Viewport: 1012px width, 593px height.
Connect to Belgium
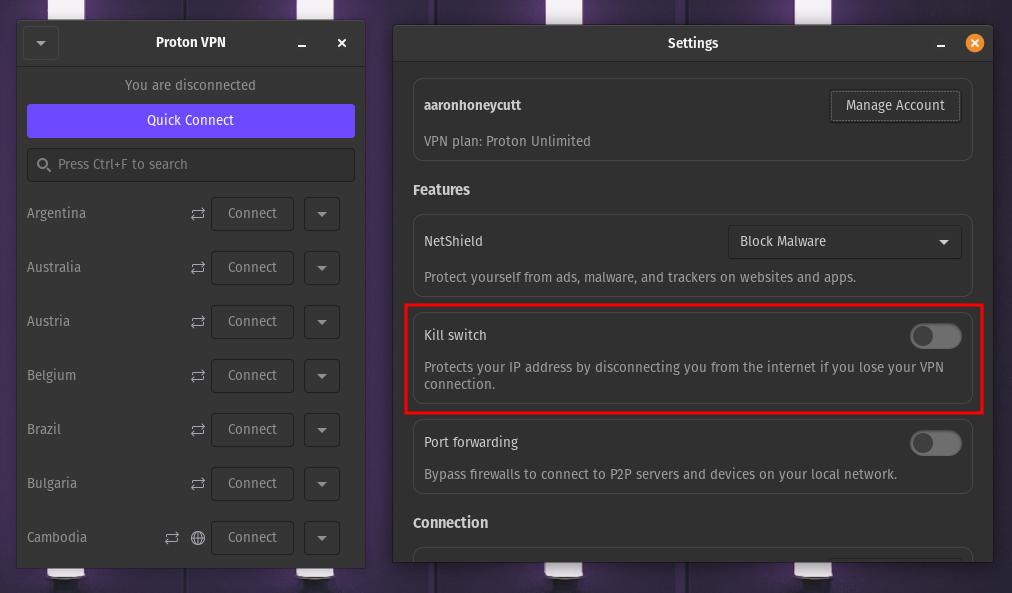pyautogui.click(x=252, y=375)
